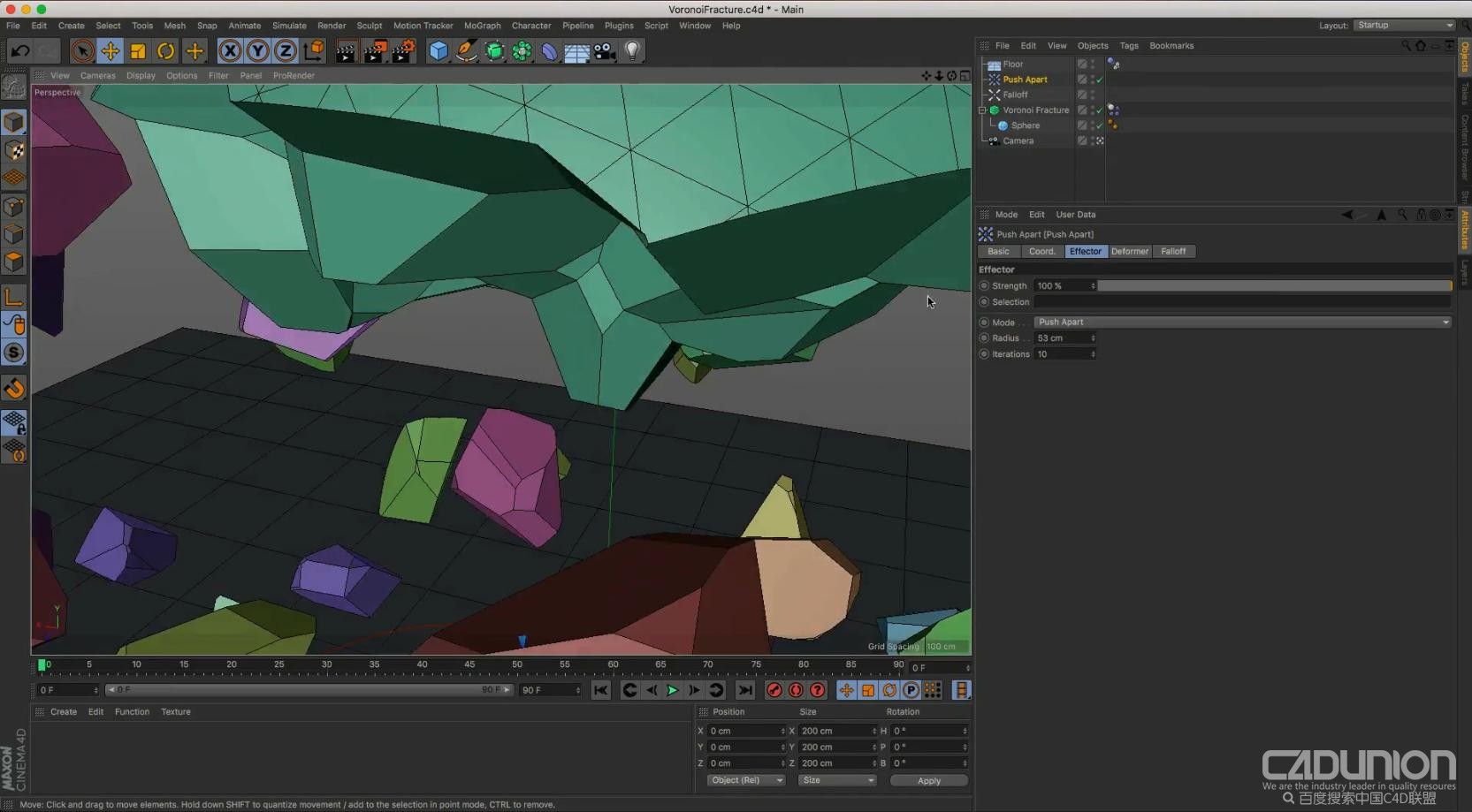Go to end of timeline

click(x=745, y=690)
